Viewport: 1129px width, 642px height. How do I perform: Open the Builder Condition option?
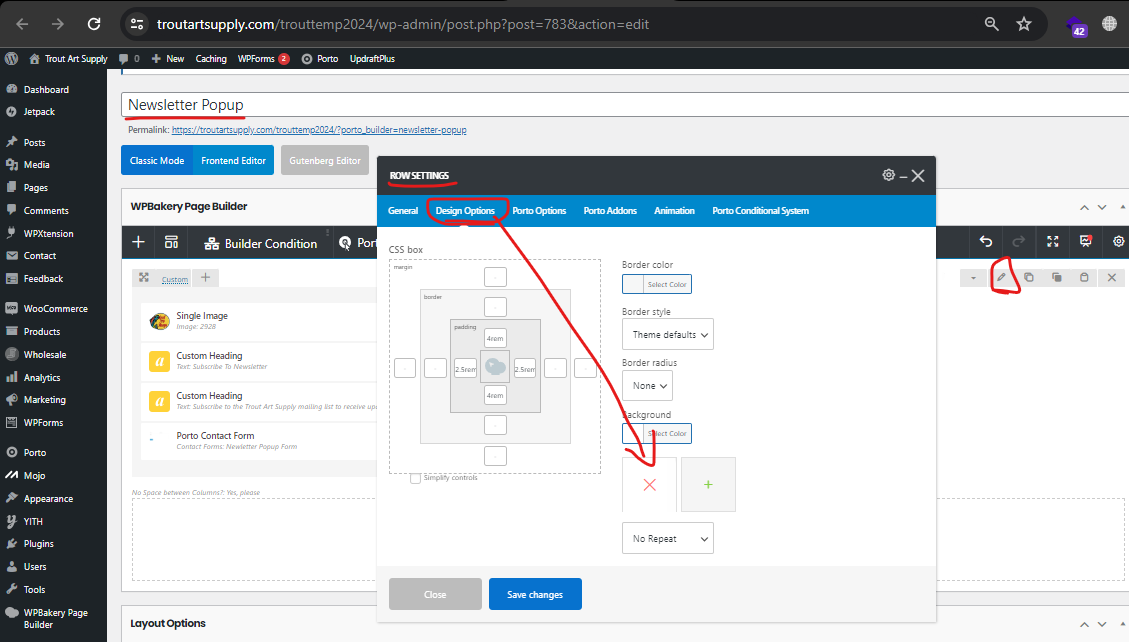click(261, 243)
